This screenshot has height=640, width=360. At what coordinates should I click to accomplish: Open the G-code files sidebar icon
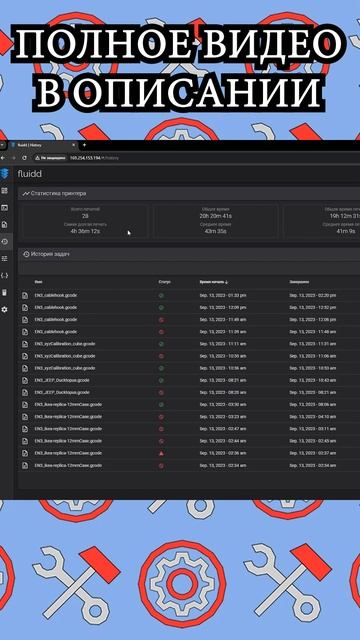[4, 224]
